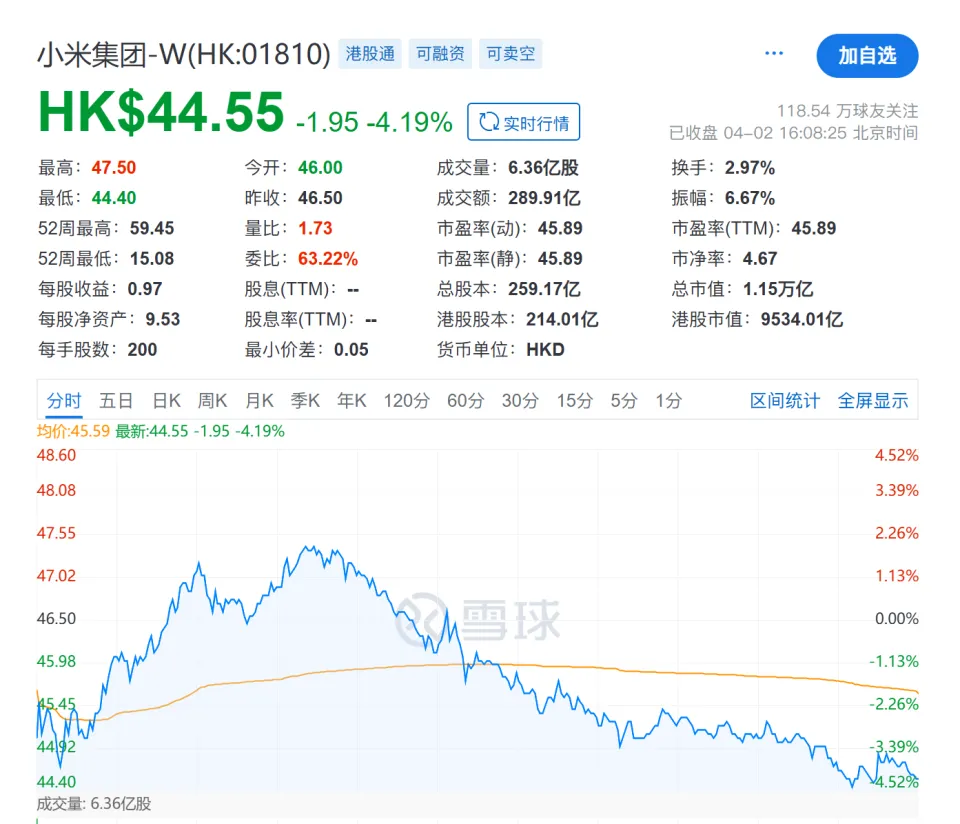The image size is (960, 824).
Task: Choose the 15分 interval tab
Action: 575,401
